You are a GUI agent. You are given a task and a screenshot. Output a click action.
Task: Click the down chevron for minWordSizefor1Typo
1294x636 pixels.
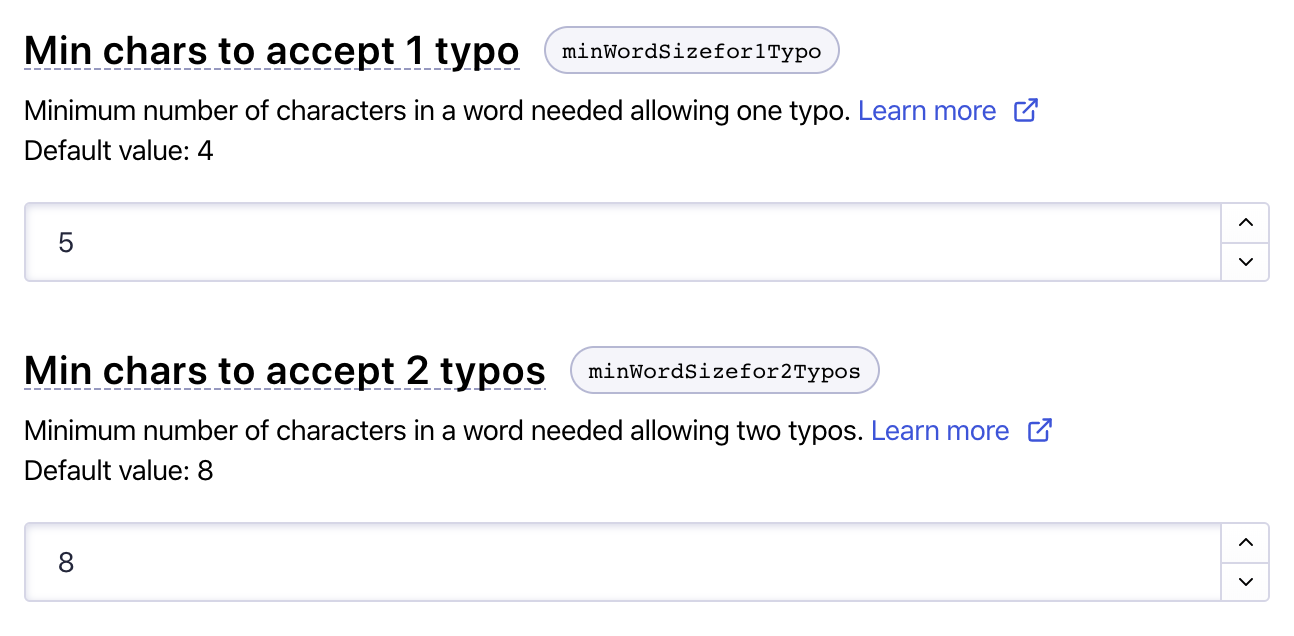(x=1245, y=261)
